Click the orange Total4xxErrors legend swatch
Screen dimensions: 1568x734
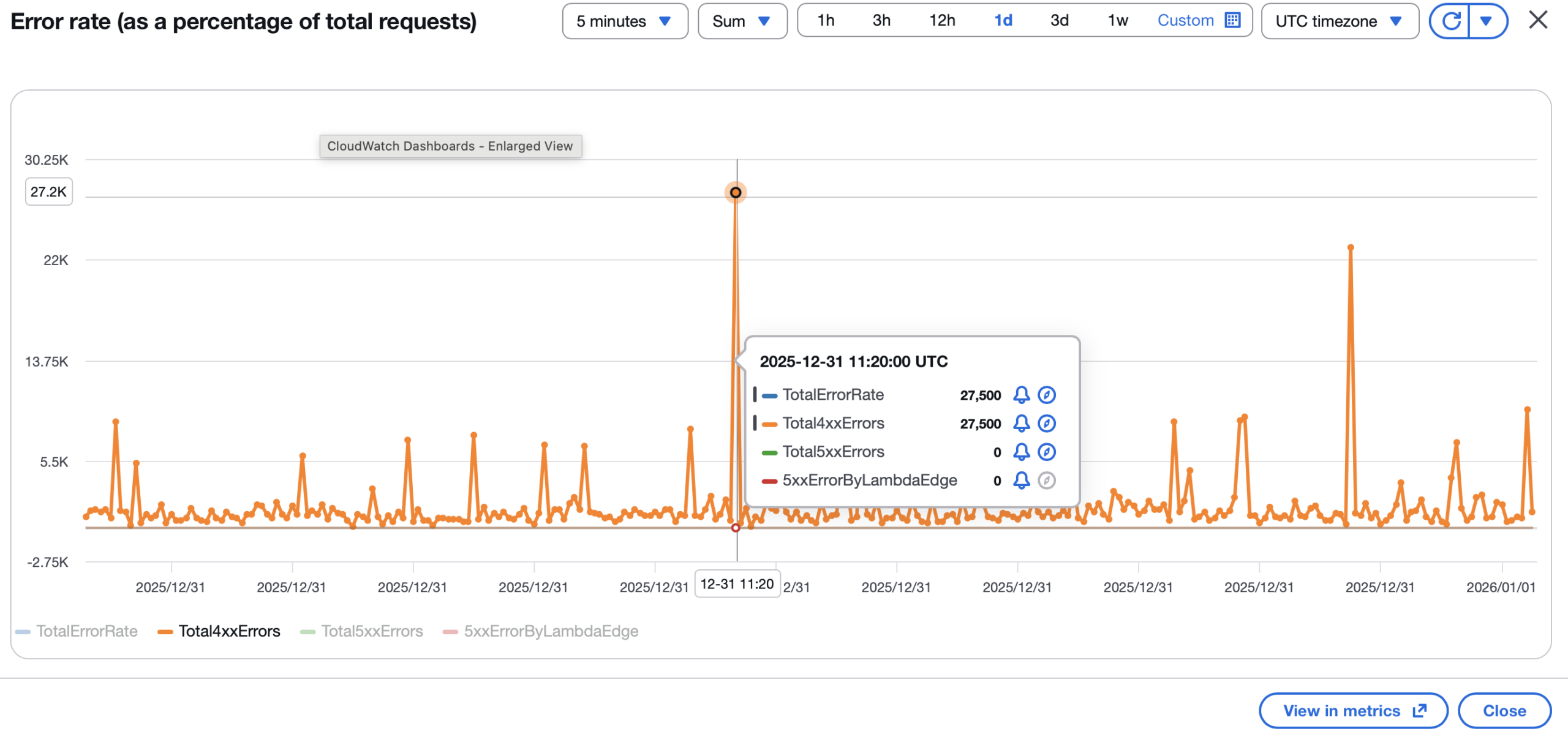click(165, 632)
